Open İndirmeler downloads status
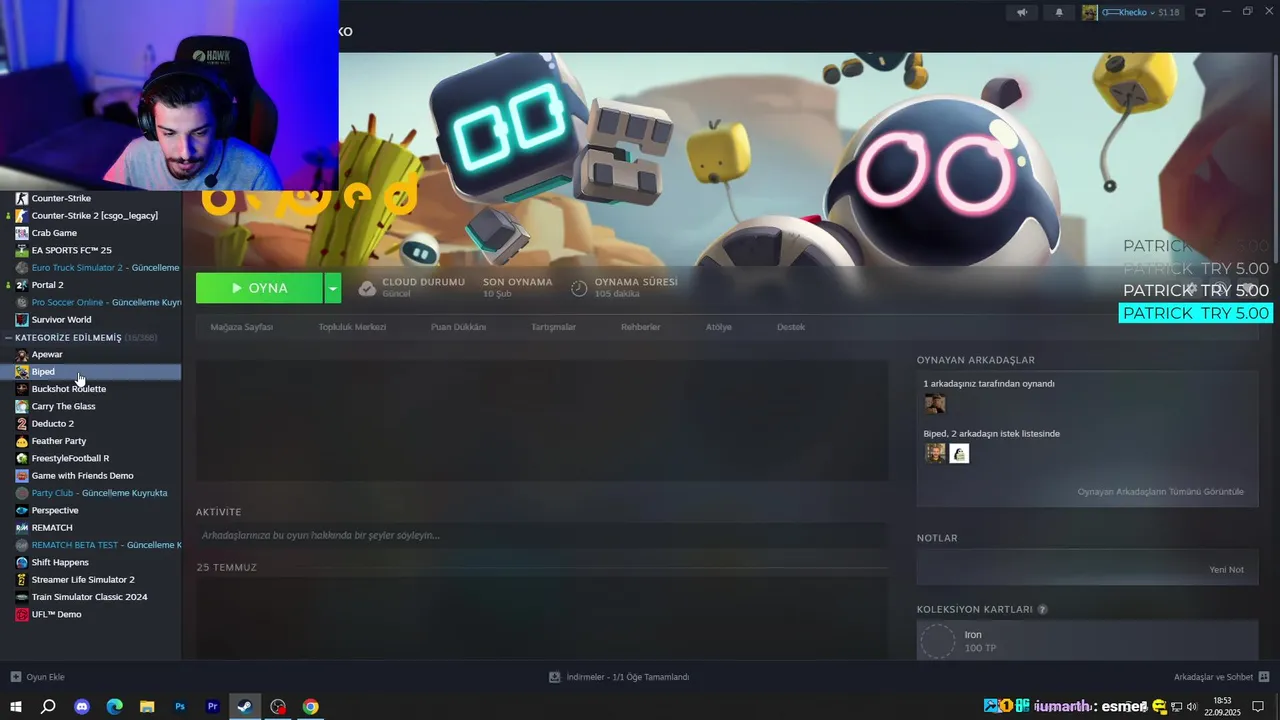The width and height of the screenshot is (1280, 720). (619, 677)
